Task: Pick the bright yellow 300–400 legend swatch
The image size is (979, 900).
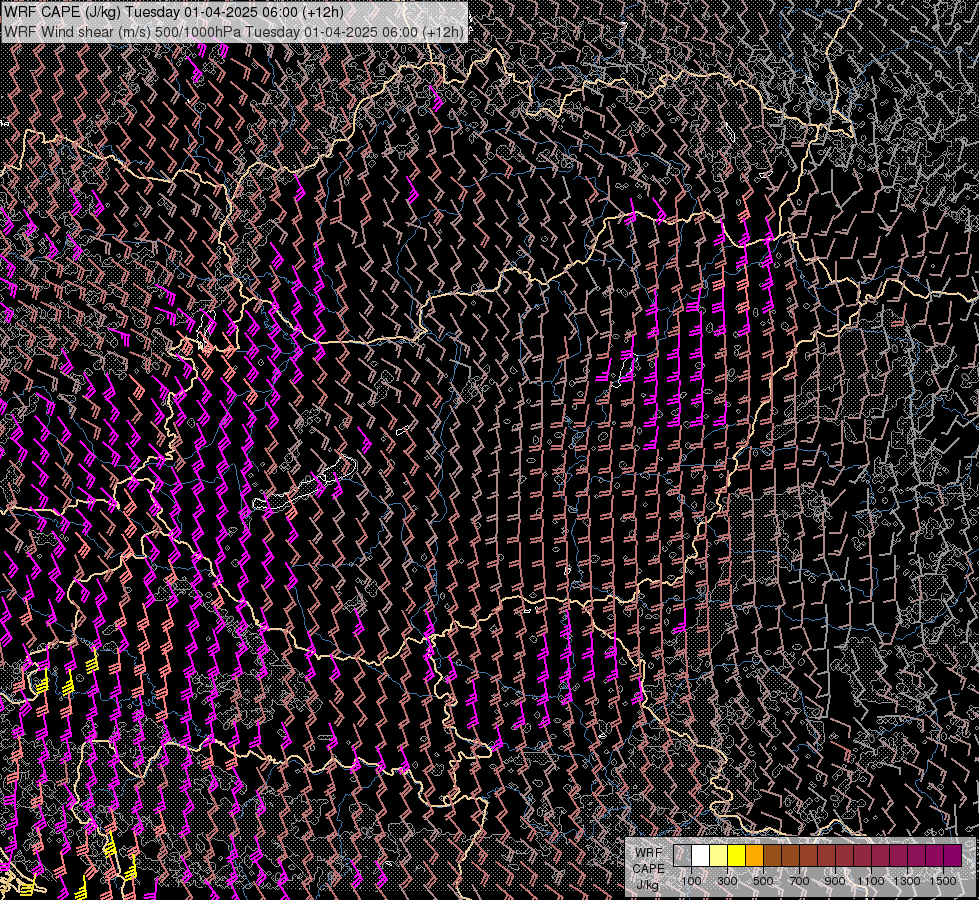Action: tap(737, 855)
